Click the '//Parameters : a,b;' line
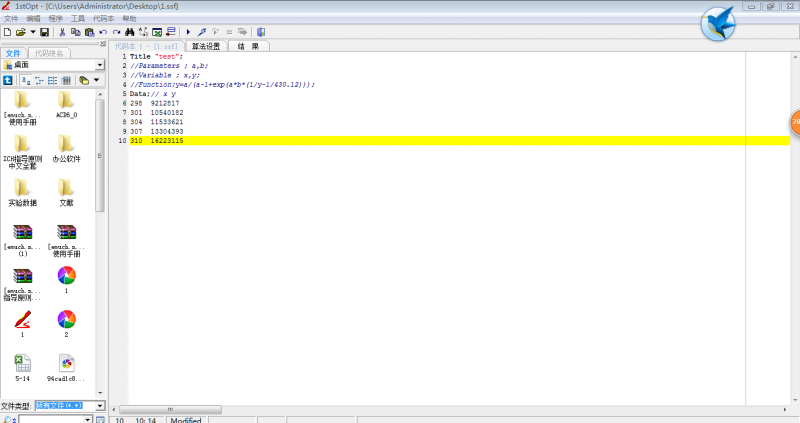 coord(169,66)
